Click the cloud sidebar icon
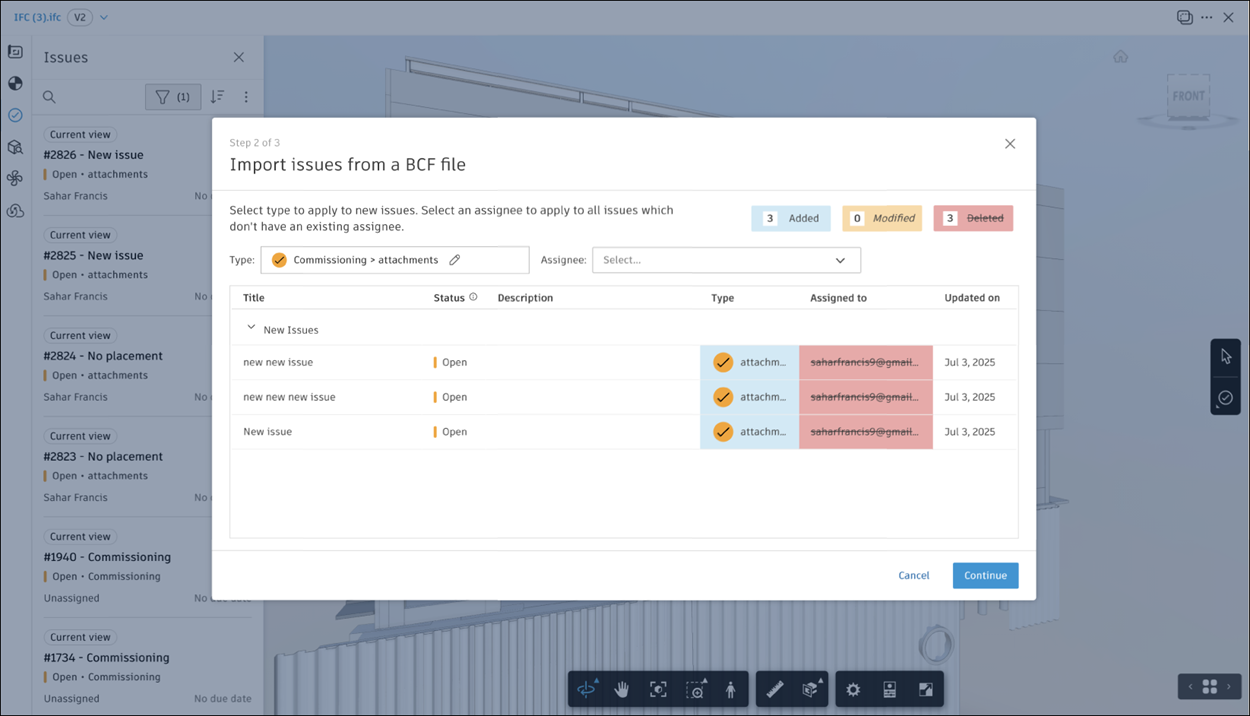 click(x=15, y=211)
